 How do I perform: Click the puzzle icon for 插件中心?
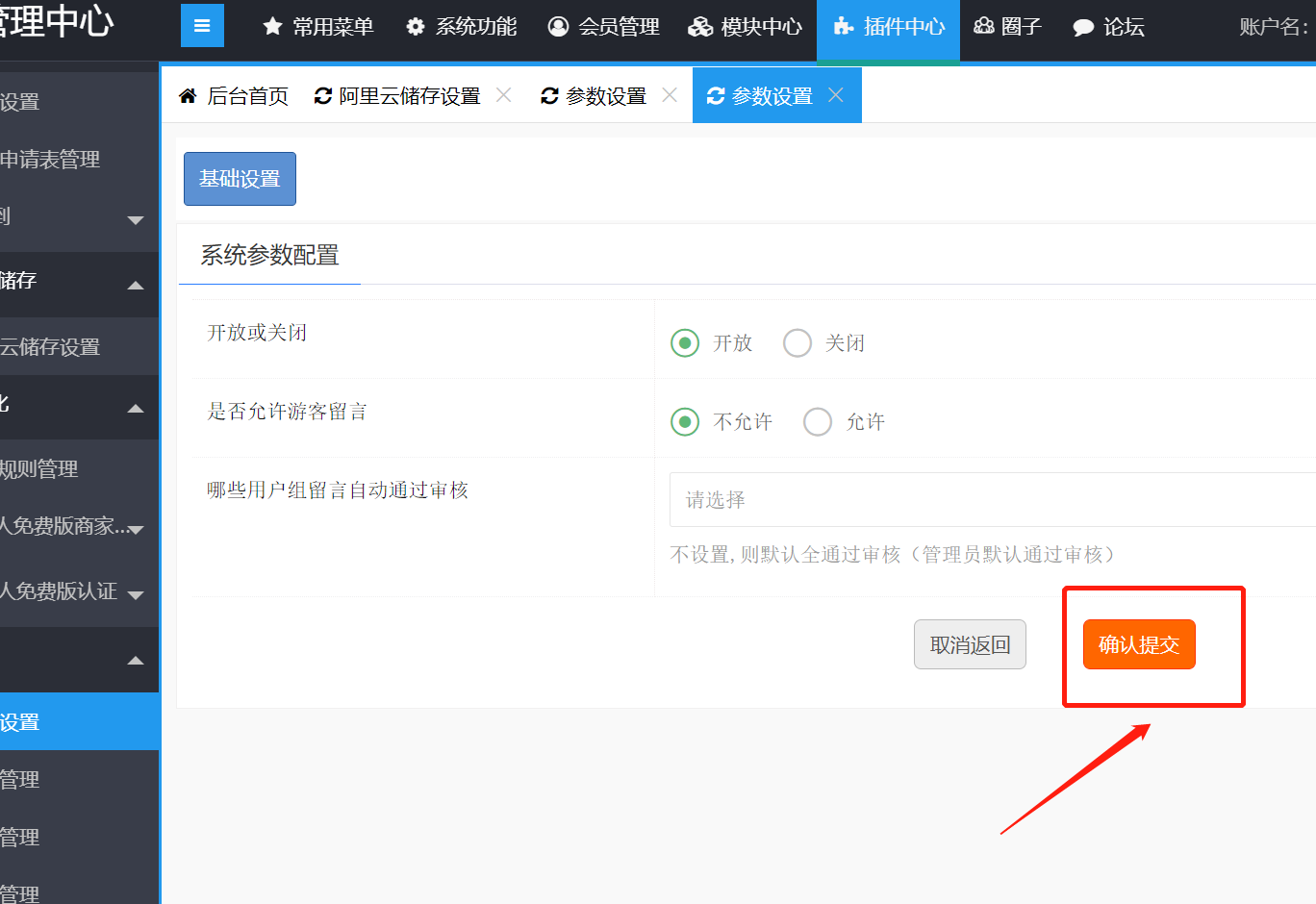tap(844, 27)
